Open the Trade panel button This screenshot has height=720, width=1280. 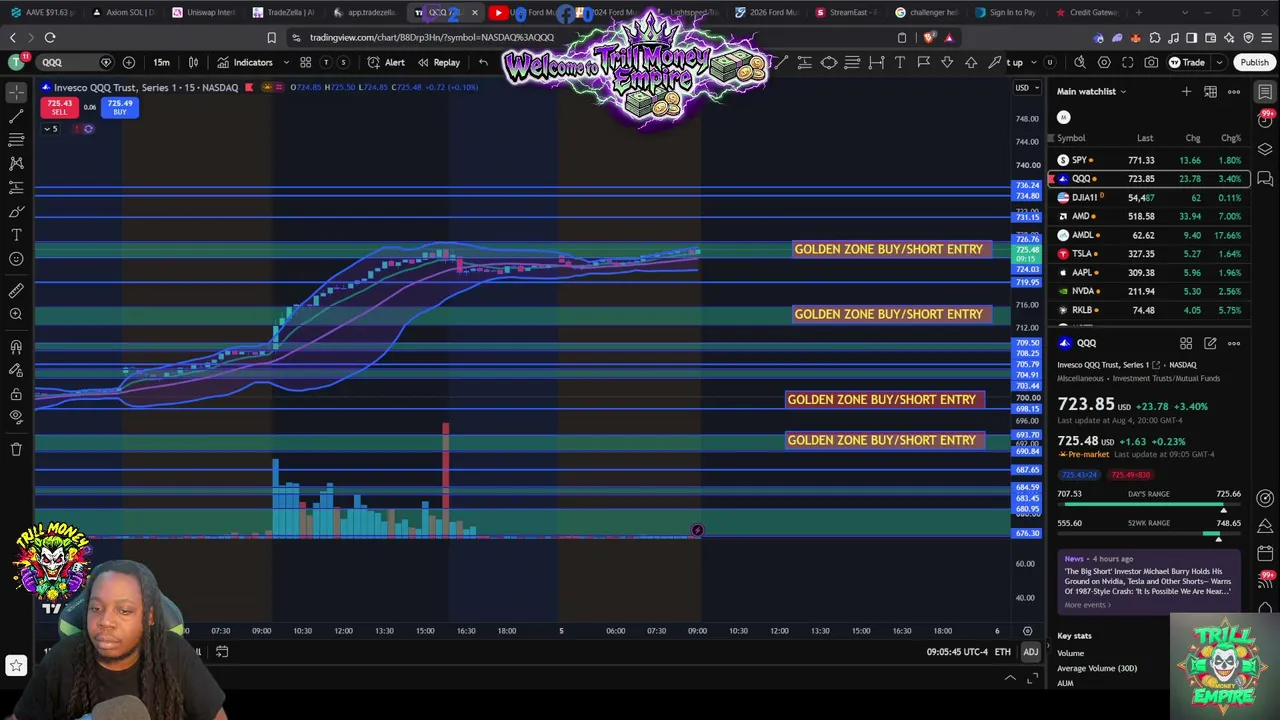coord(1187,62)
